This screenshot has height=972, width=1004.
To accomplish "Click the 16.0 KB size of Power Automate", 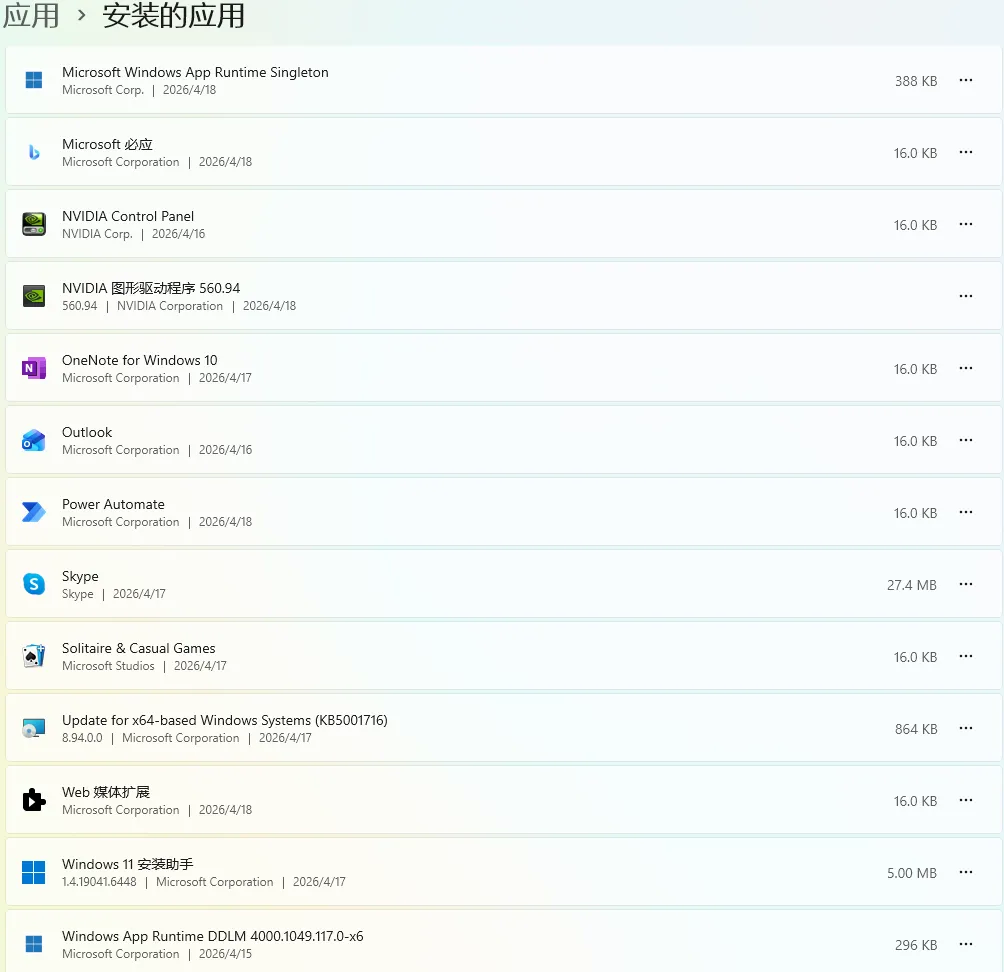I will tap(916, 514).
